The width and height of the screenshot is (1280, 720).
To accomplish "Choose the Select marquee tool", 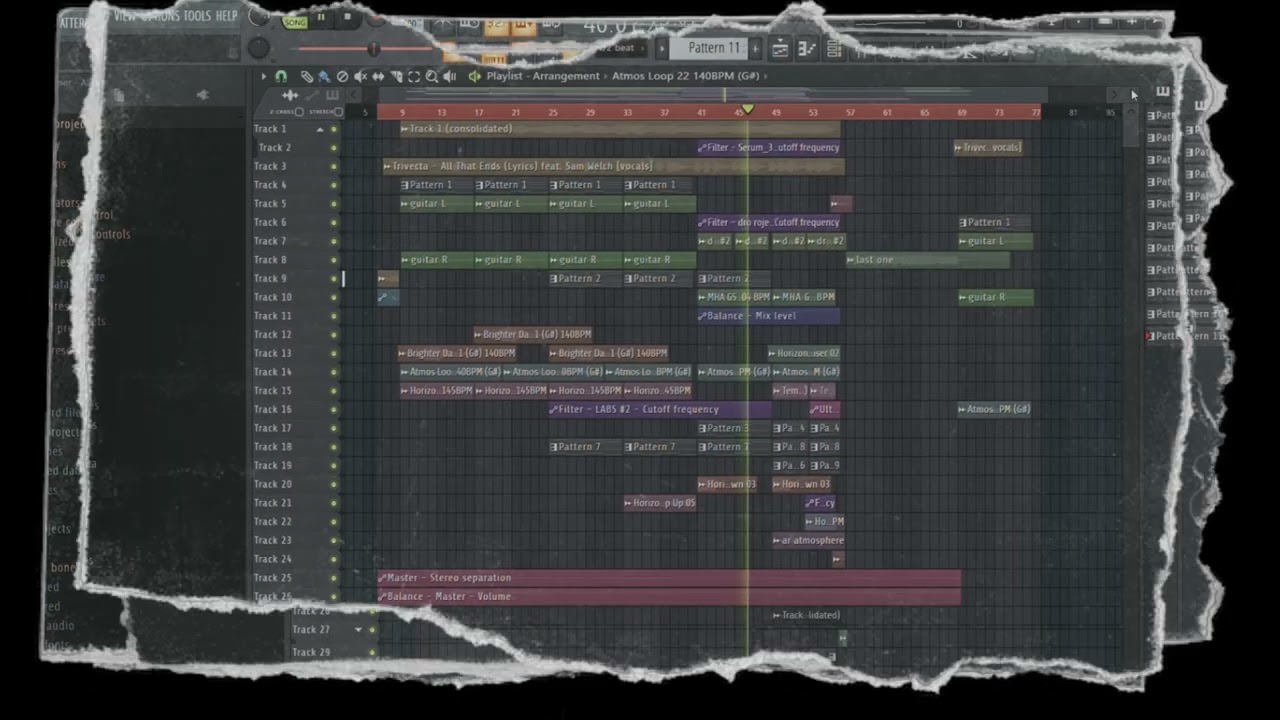I will [x=414, y=76].
